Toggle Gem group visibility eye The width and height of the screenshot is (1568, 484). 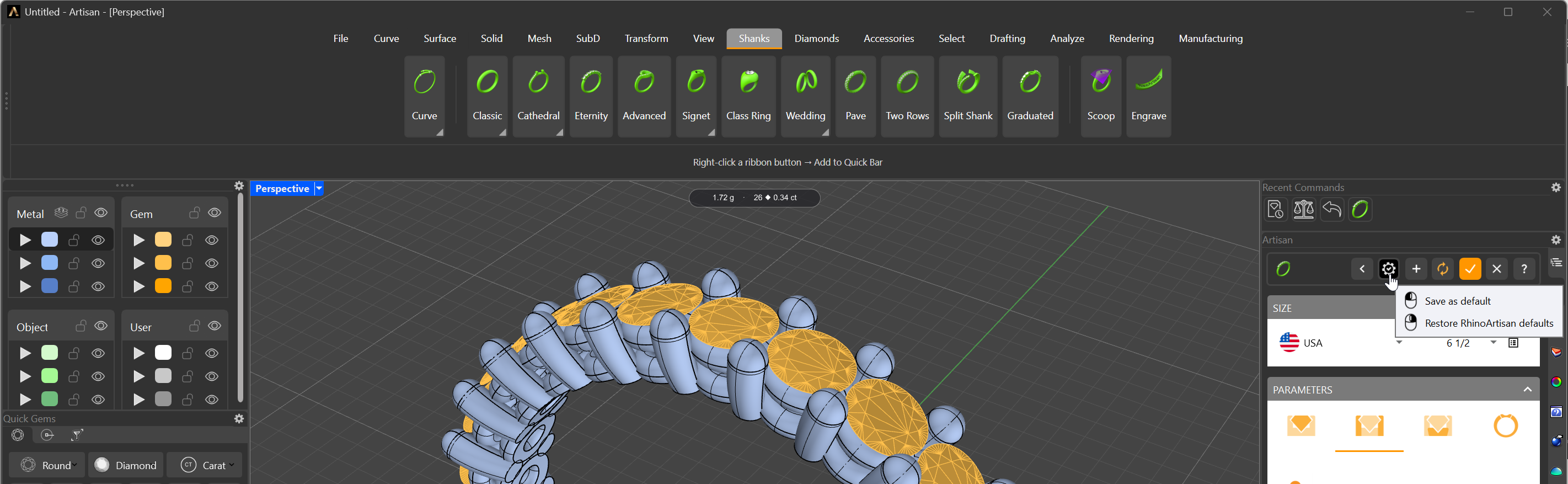click(x=214, y=212)
